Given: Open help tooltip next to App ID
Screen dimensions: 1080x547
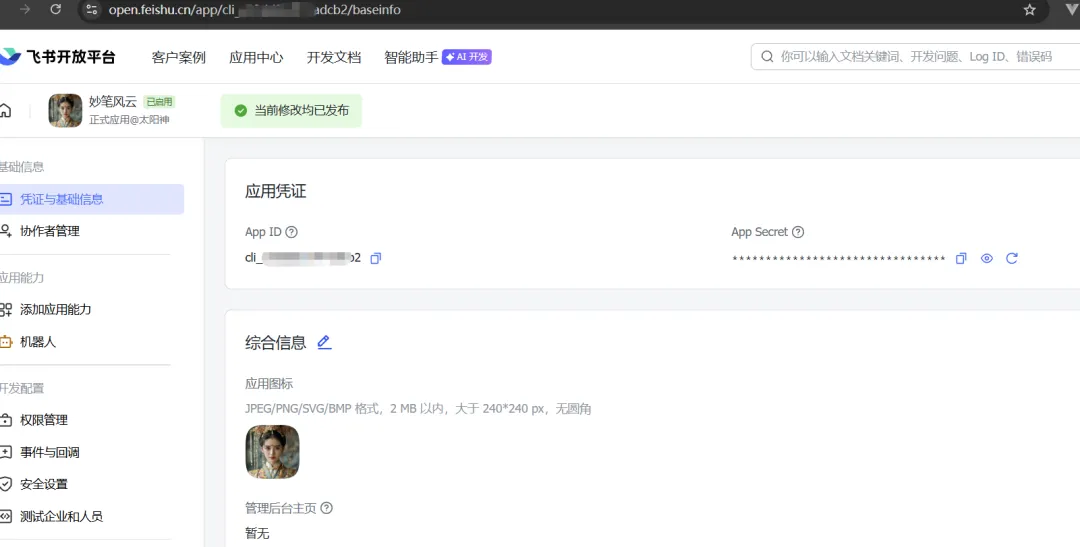Looking at the screenshot, I should click(291, 232).
